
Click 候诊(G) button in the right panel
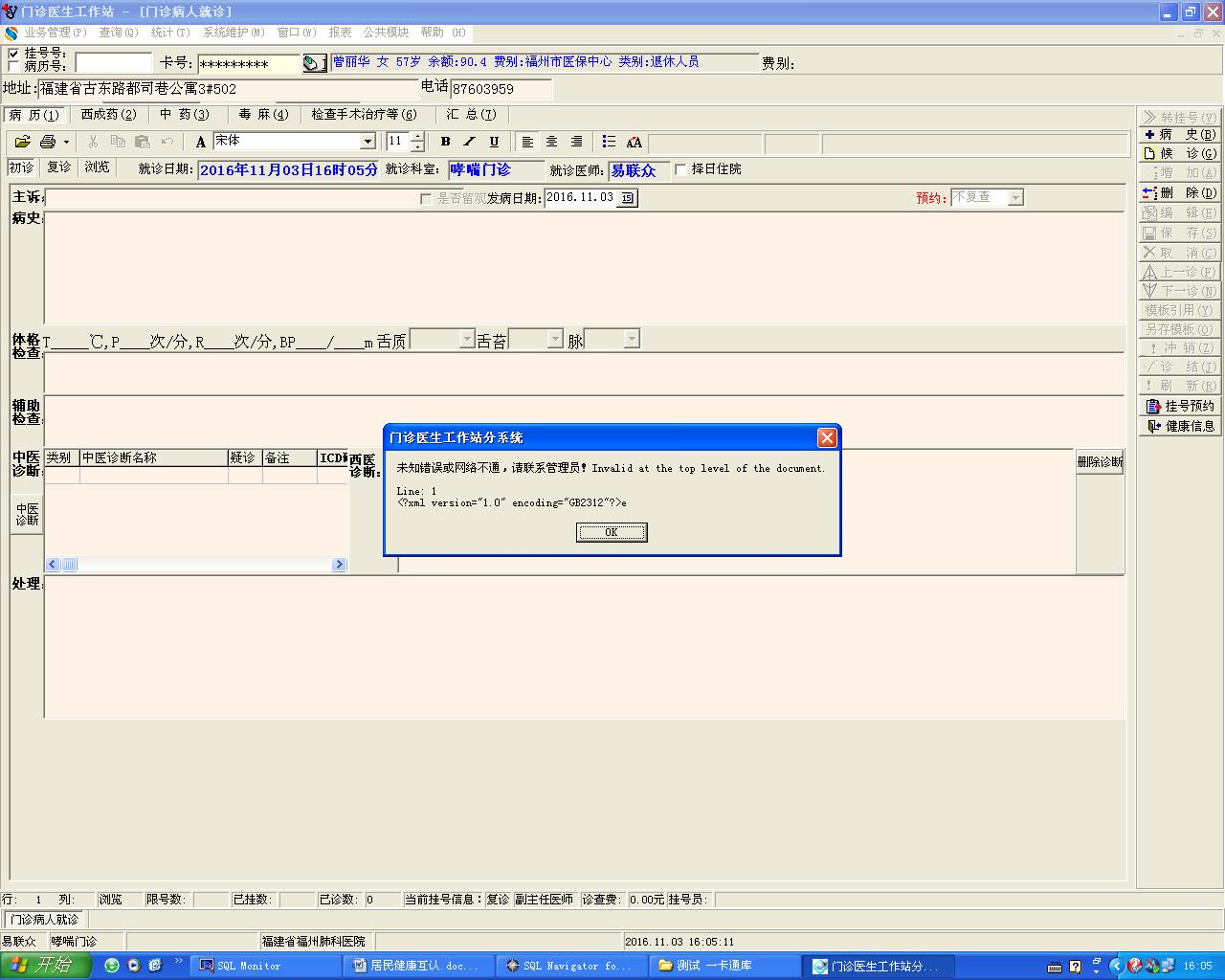(x=1179, y=153)
